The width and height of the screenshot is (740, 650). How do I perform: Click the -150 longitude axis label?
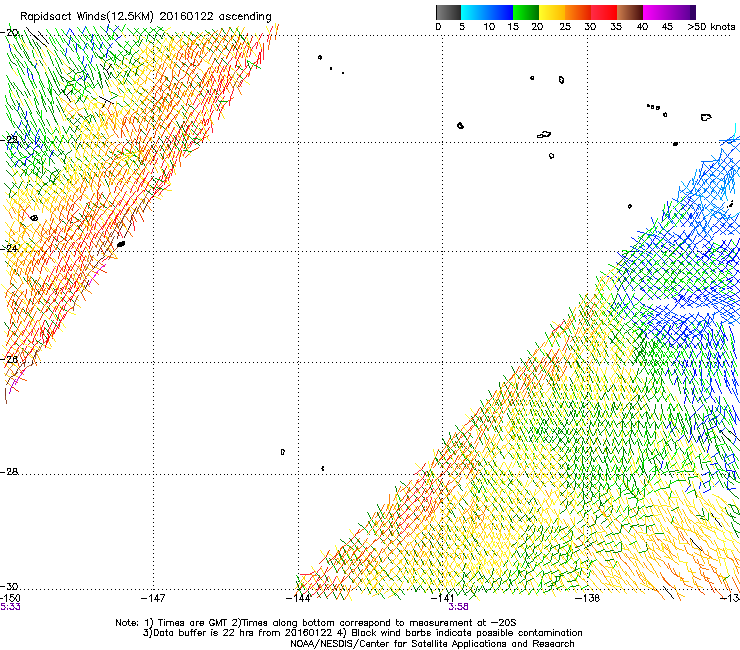pos(10,598)
